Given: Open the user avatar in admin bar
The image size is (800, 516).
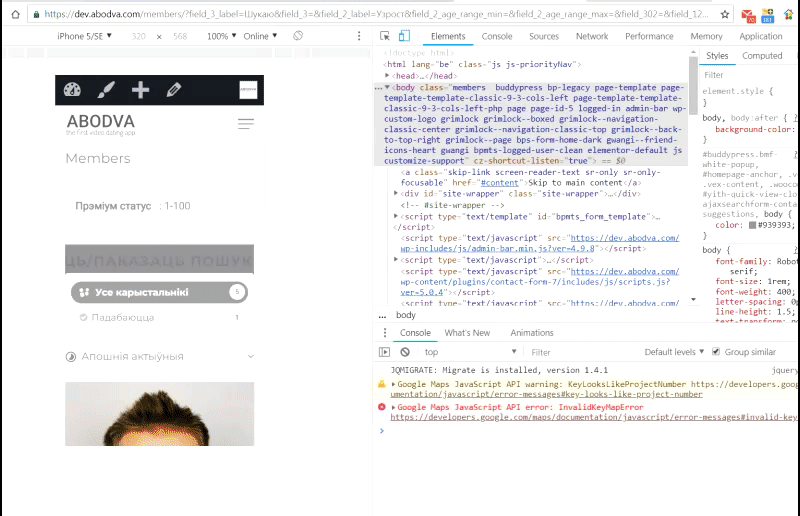Looking at the screenshot, I should [x=248, y=89].
